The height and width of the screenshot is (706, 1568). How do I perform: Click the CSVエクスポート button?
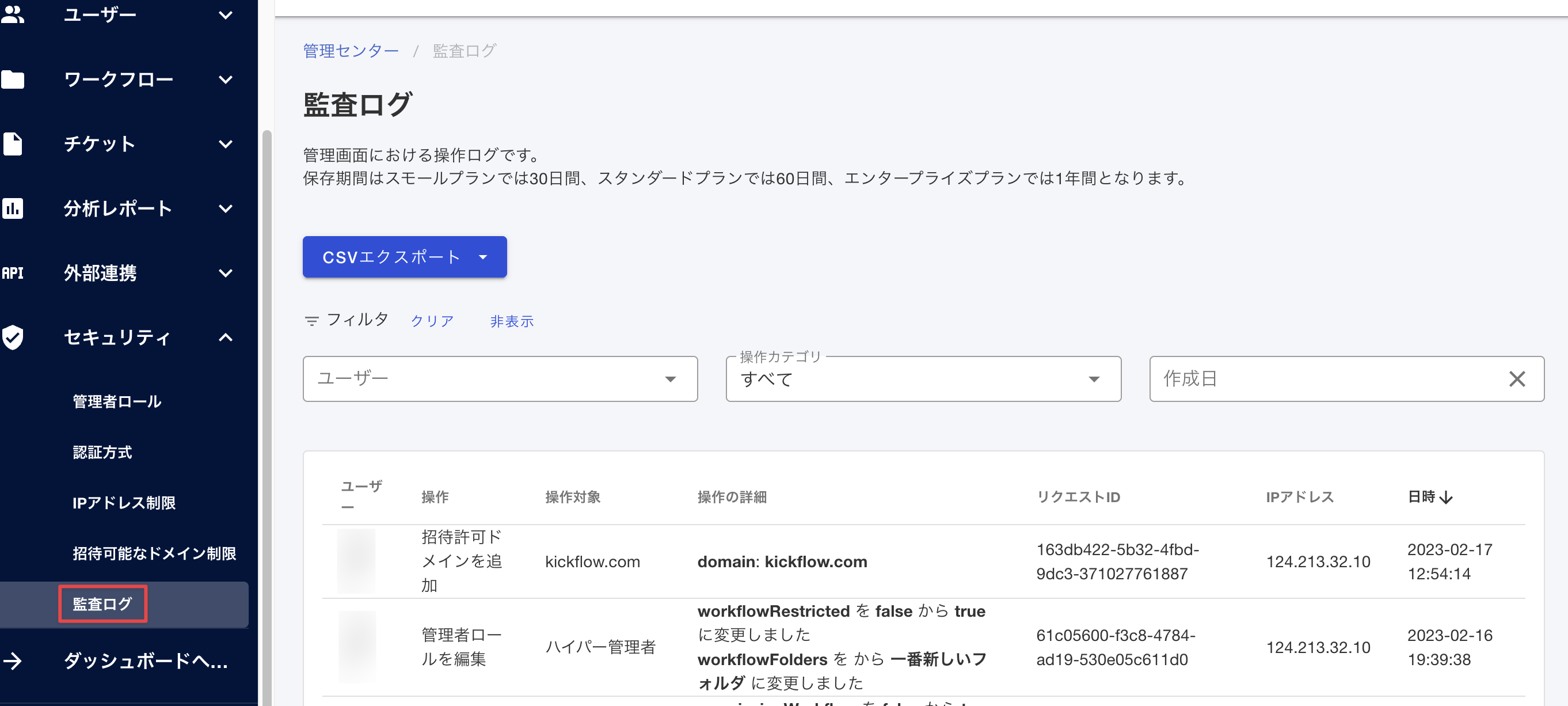405,257
